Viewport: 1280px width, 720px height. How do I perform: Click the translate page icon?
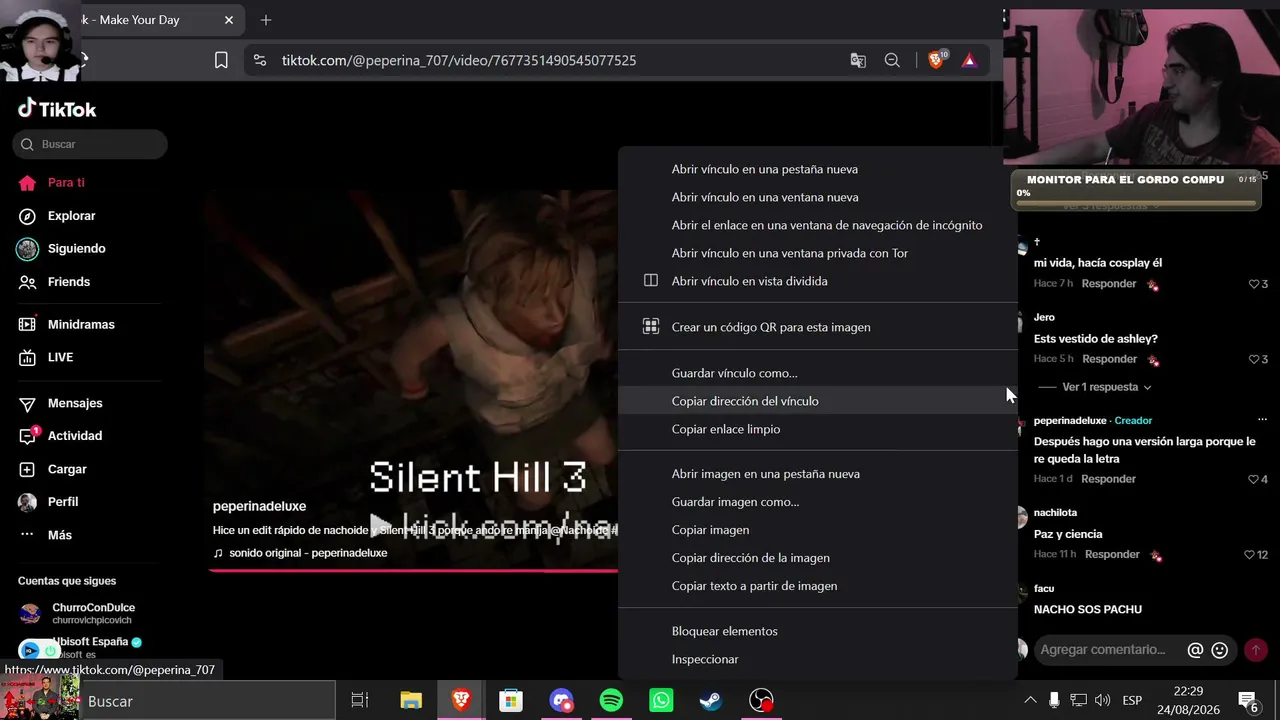[858, 60]
